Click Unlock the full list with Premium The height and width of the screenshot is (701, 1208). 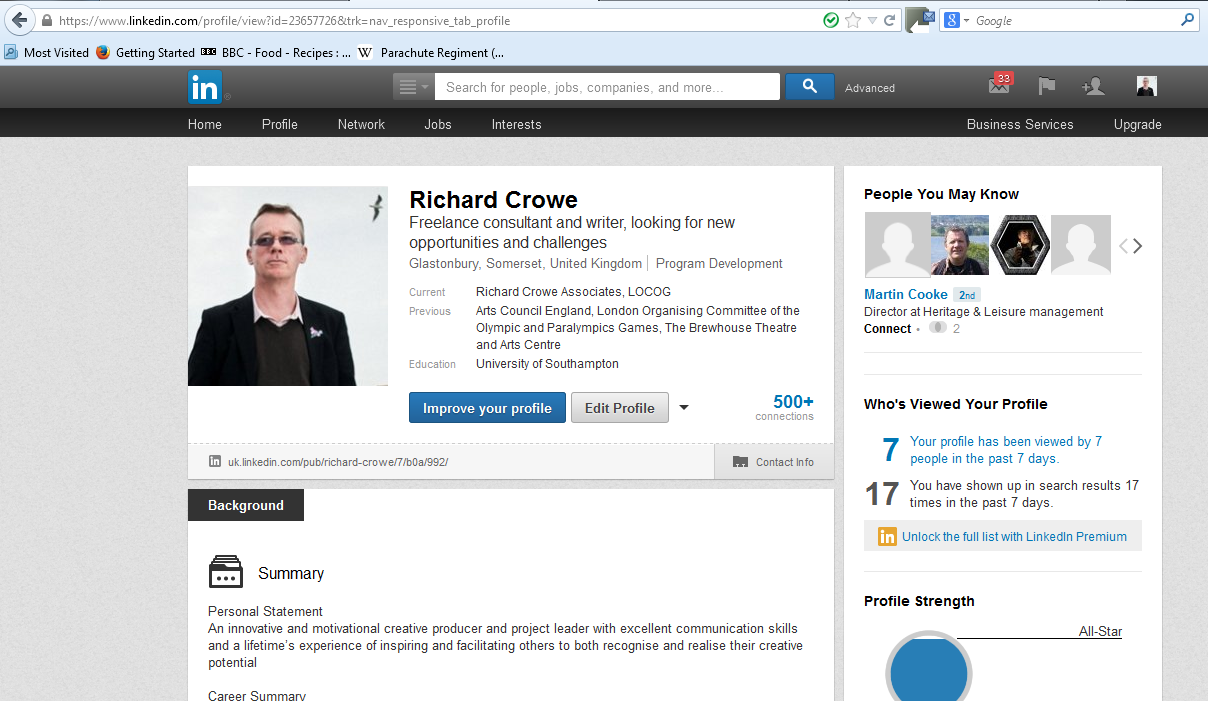point(1013,537)
